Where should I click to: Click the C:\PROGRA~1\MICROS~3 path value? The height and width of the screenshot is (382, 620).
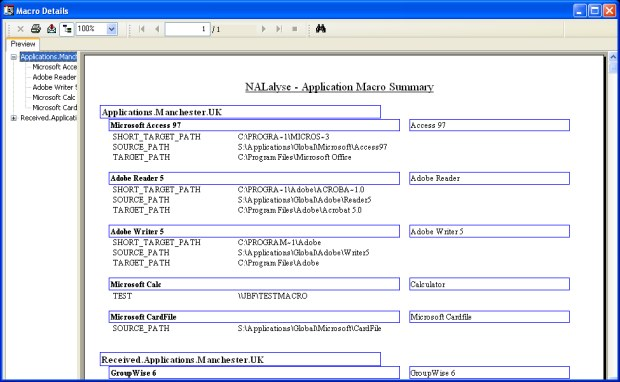click(x=284, y=137)
